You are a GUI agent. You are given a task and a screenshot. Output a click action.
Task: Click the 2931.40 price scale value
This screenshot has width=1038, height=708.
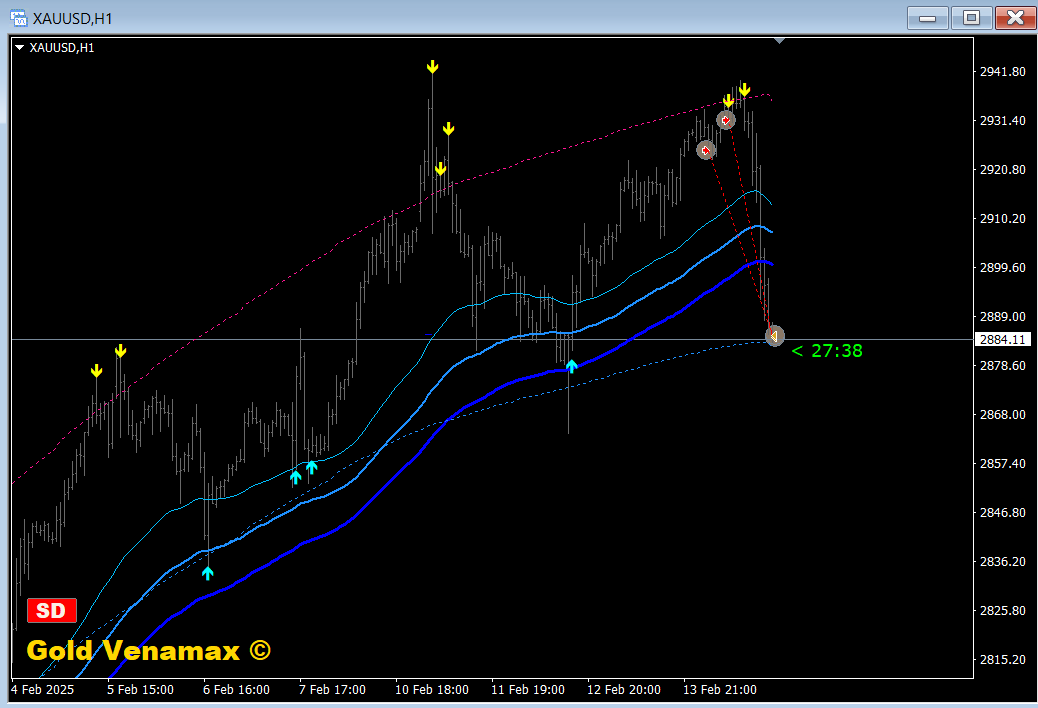pyautogui.click(x=1002, y=120)
